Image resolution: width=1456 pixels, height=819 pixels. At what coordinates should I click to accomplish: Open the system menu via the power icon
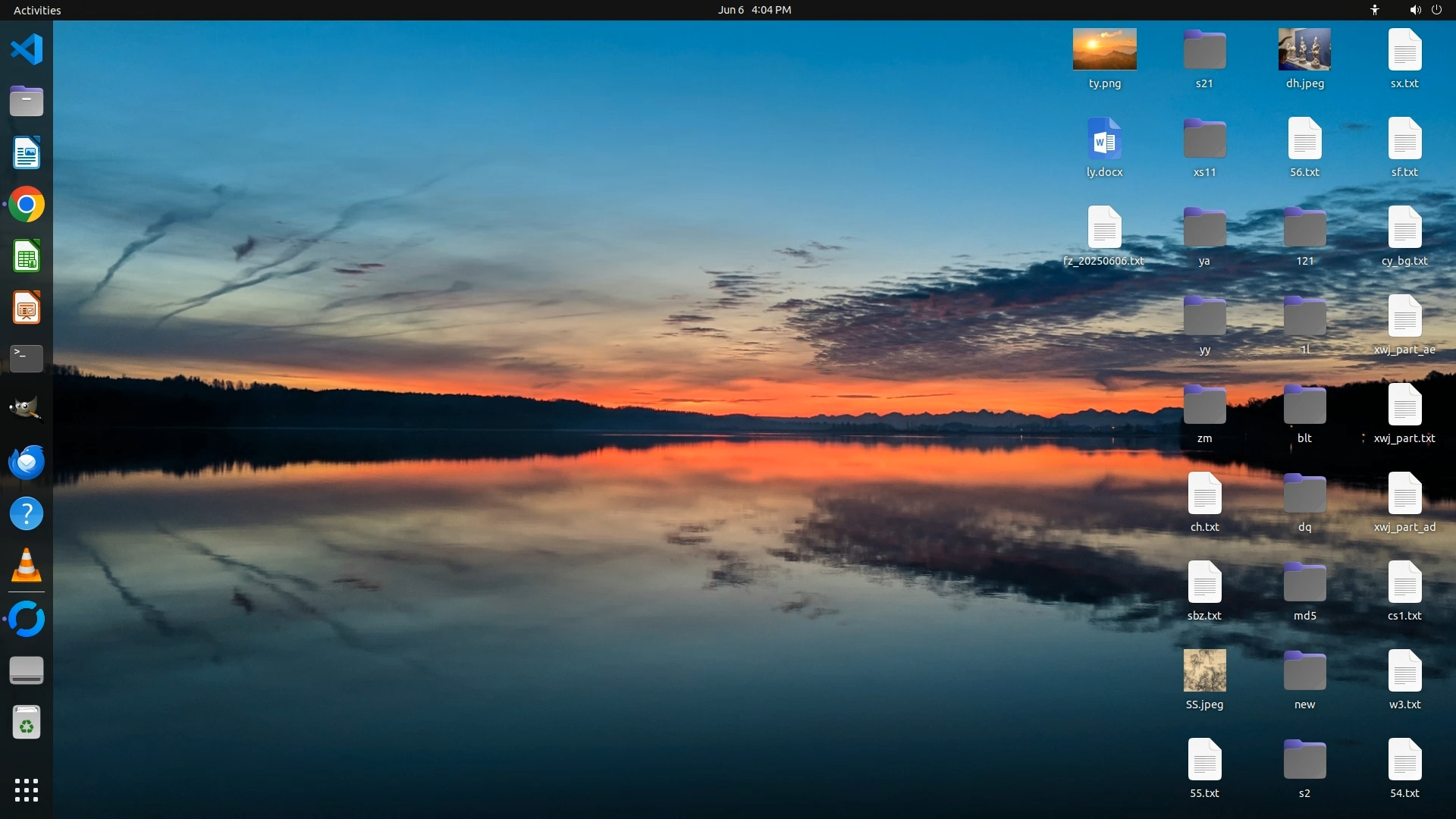[x=1436, y=10]
